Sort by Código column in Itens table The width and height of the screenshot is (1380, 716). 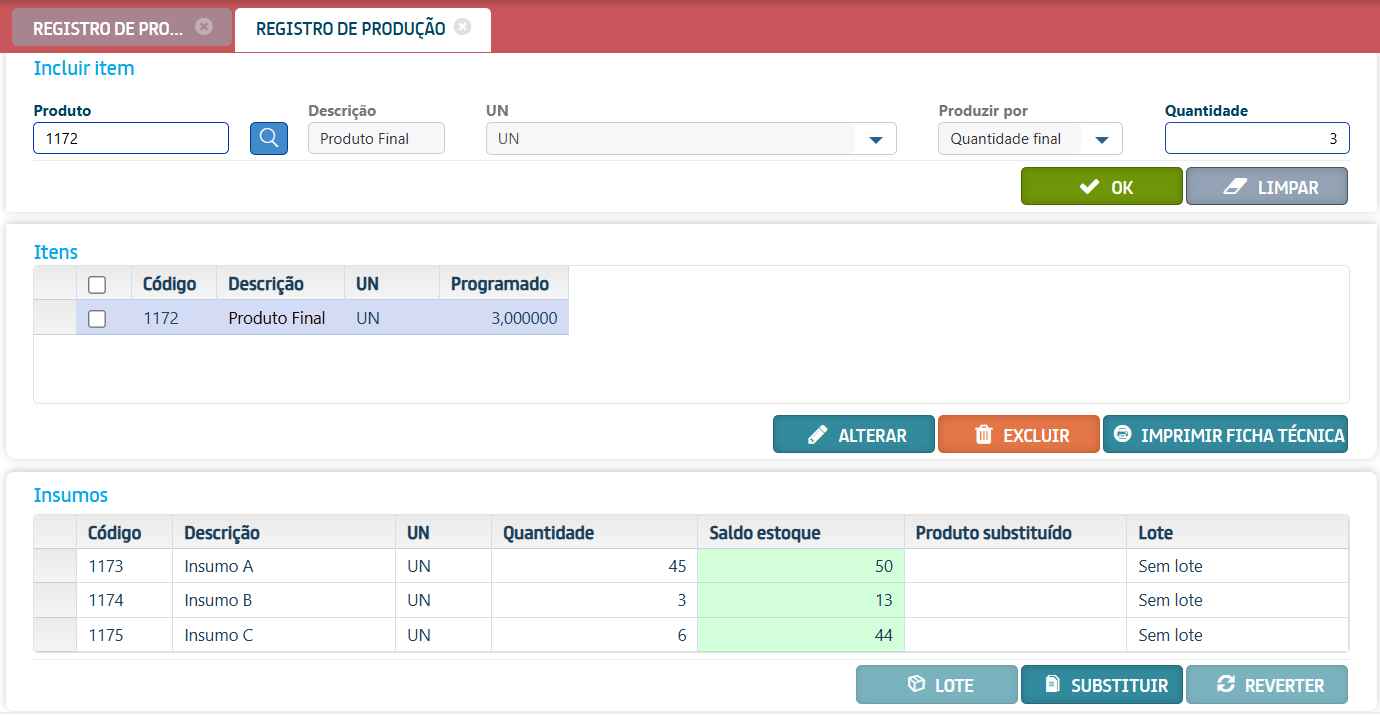[174, 283]
